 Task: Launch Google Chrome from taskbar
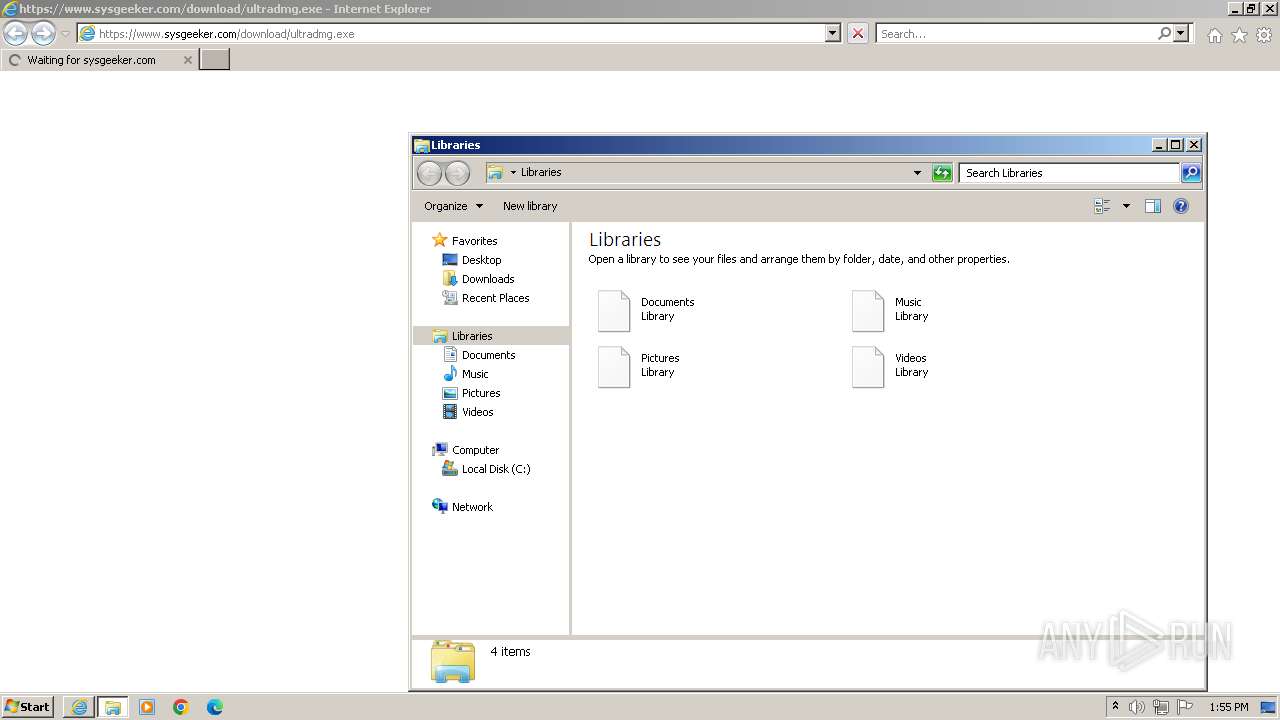181,707
